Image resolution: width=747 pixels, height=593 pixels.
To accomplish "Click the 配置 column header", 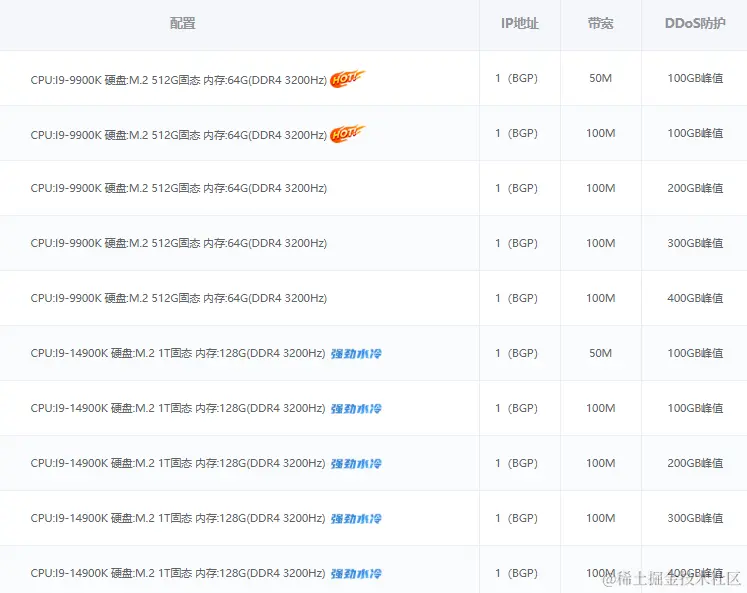I will point(182,23).
